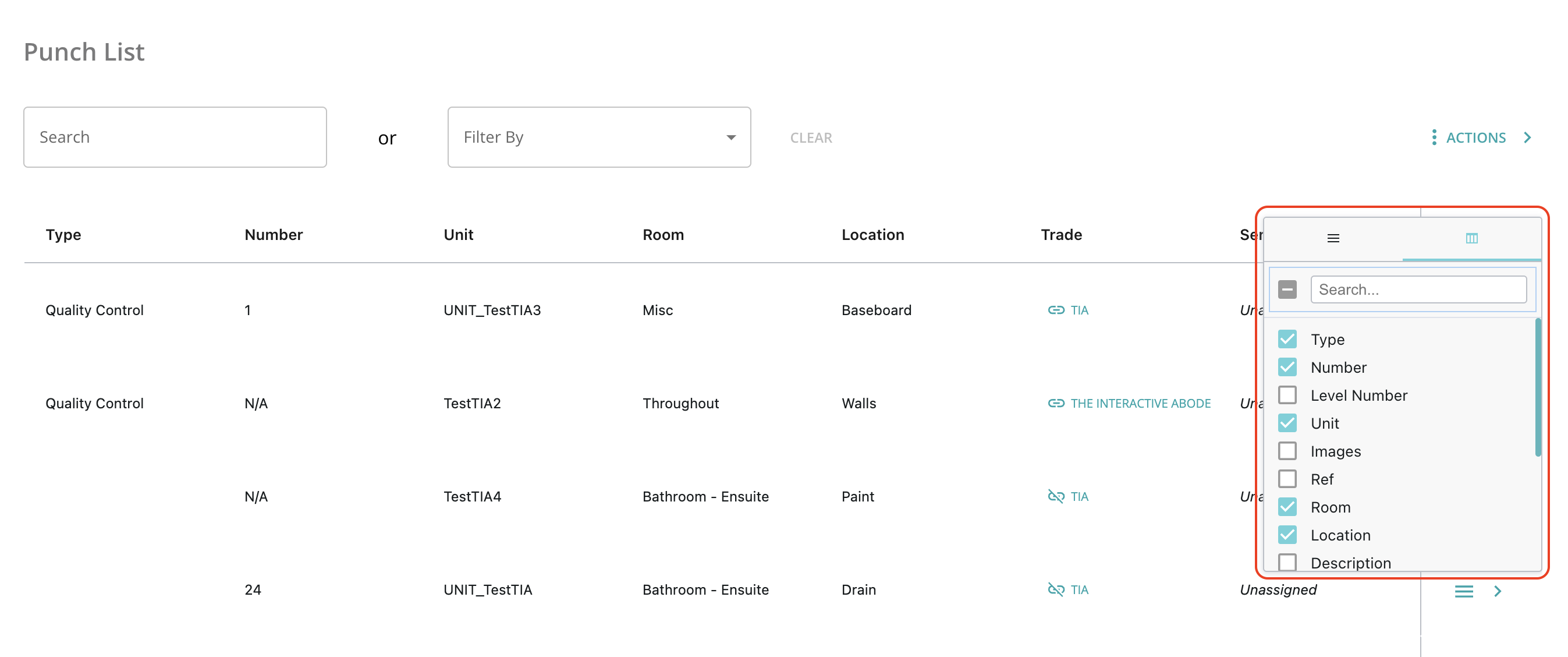Enable the Images column checkbox
This screenshot has width=1568, height=657.
click(x=1287, y=451)
